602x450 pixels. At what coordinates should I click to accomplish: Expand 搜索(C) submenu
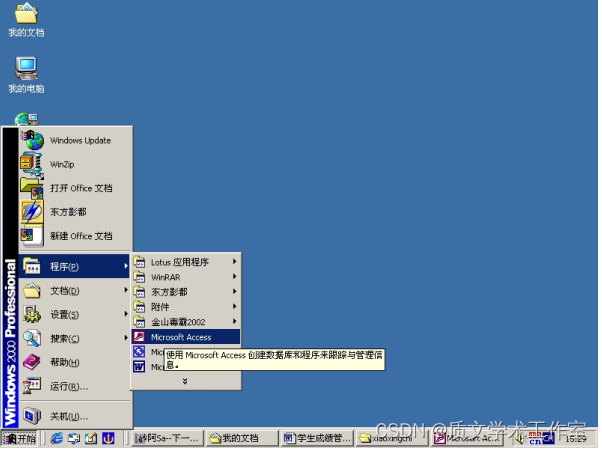[x=75, y=338]
